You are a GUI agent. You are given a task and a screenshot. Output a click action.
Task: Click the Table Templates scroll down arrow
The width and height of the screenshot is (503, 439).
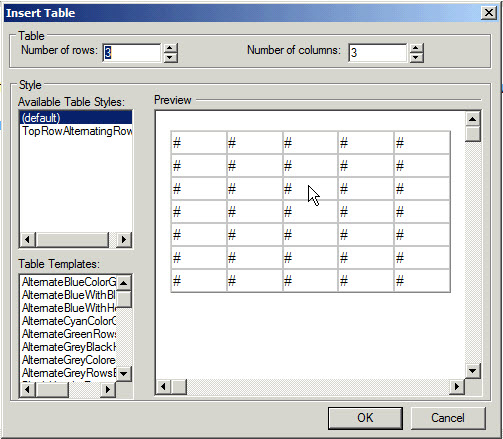pos(124,373)
